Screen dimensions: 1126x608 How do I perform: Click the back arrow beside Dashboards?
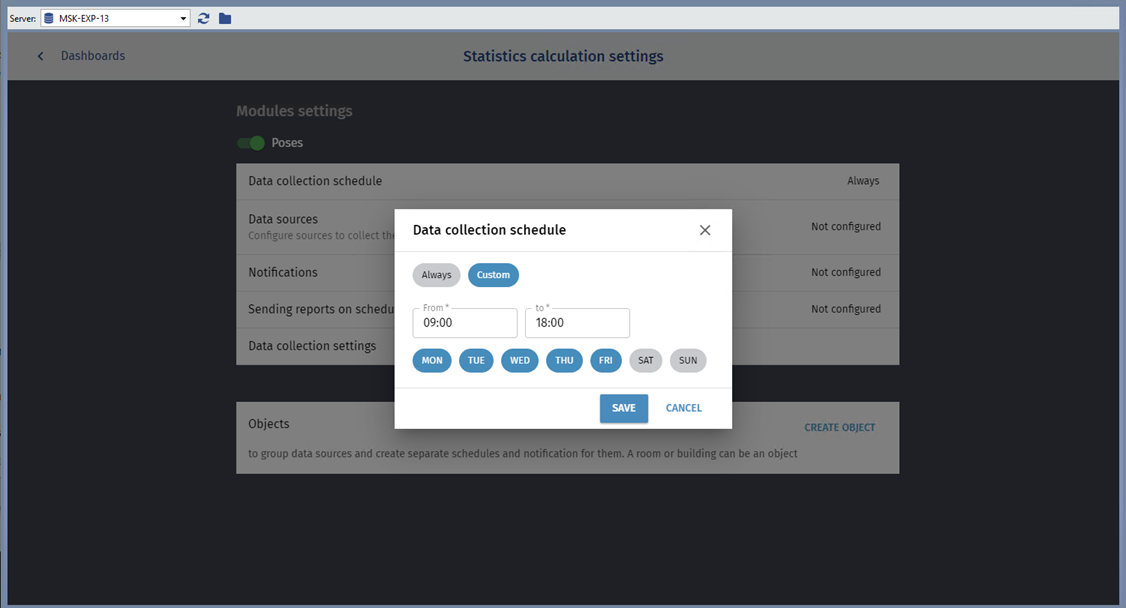41,56
